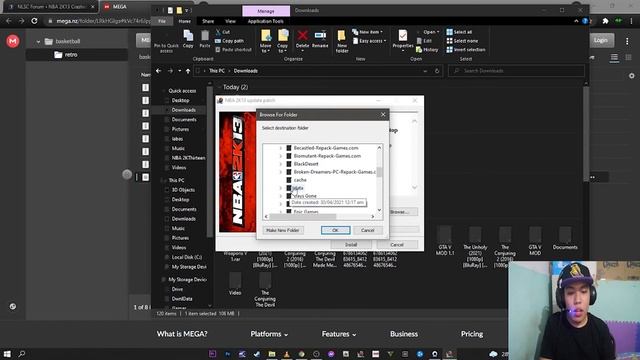Click Copy path in the ribbon

(x=229, y=41)
